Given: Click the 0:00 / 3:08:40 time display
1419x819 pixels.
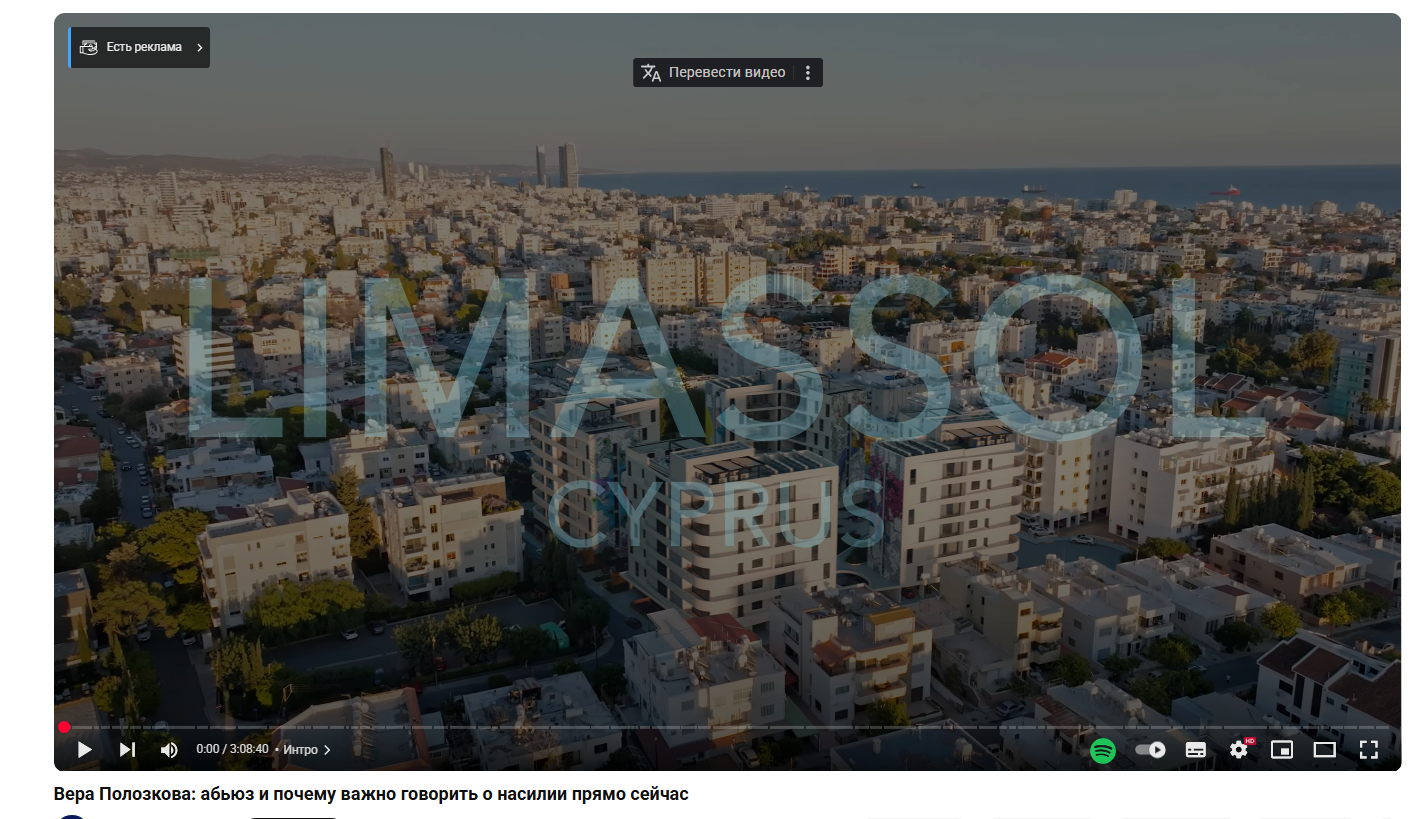Looking at the screenshot, I should click(x=232, y=749).
